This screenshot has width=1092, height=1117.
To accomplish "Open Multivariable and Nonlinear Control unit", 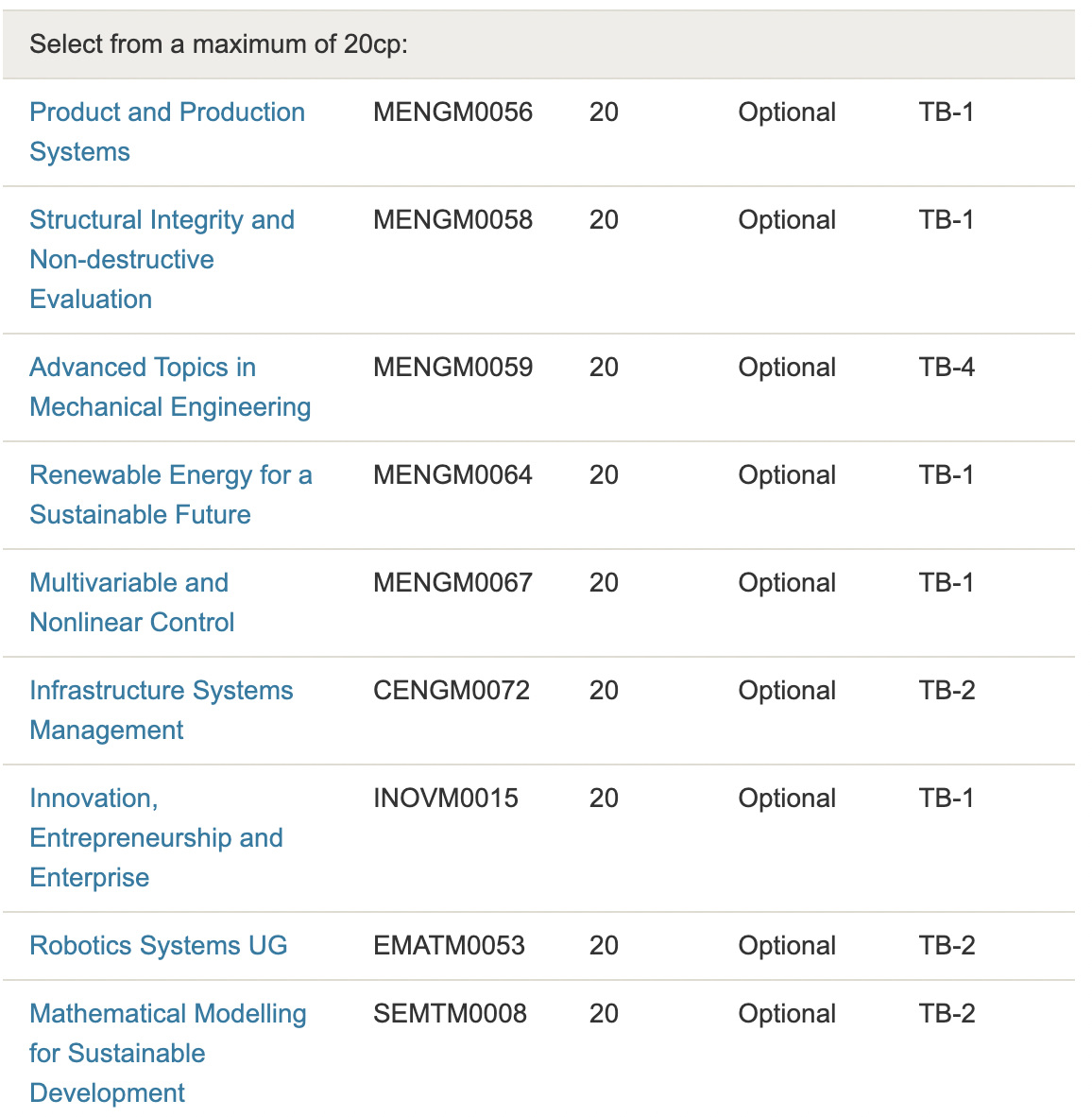I will click(x=132, y=602).
